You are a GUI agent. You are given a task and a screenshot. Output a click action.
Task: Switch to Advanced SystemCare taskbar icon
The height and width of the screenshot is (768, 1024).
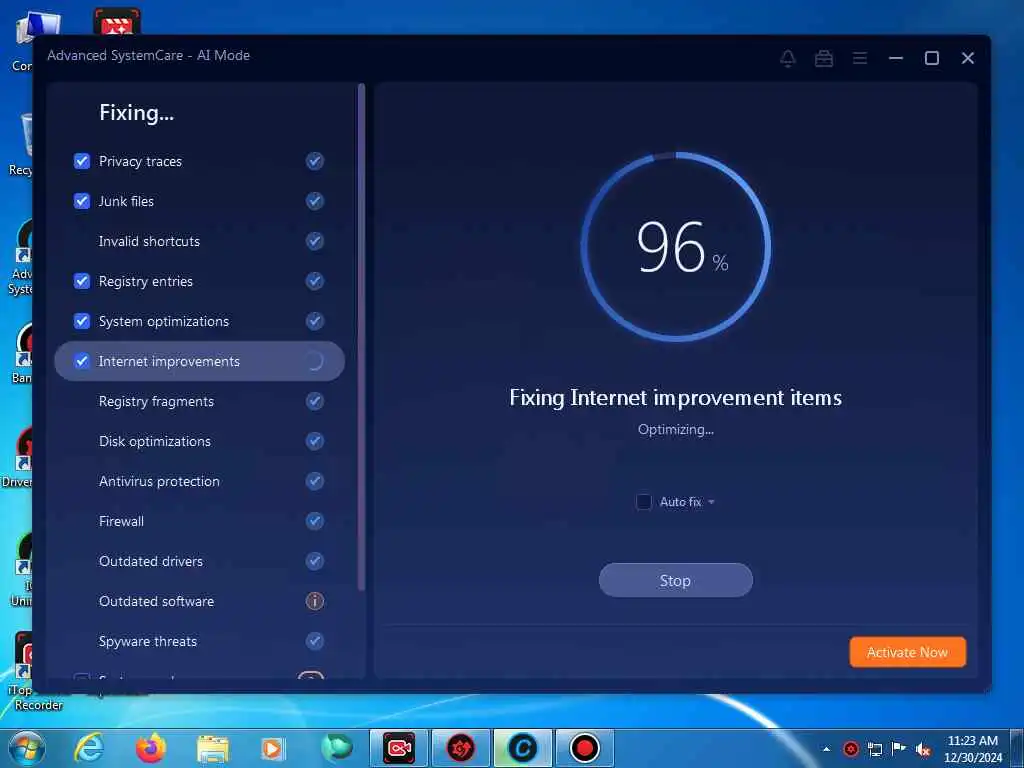click(x=522, y=748)
